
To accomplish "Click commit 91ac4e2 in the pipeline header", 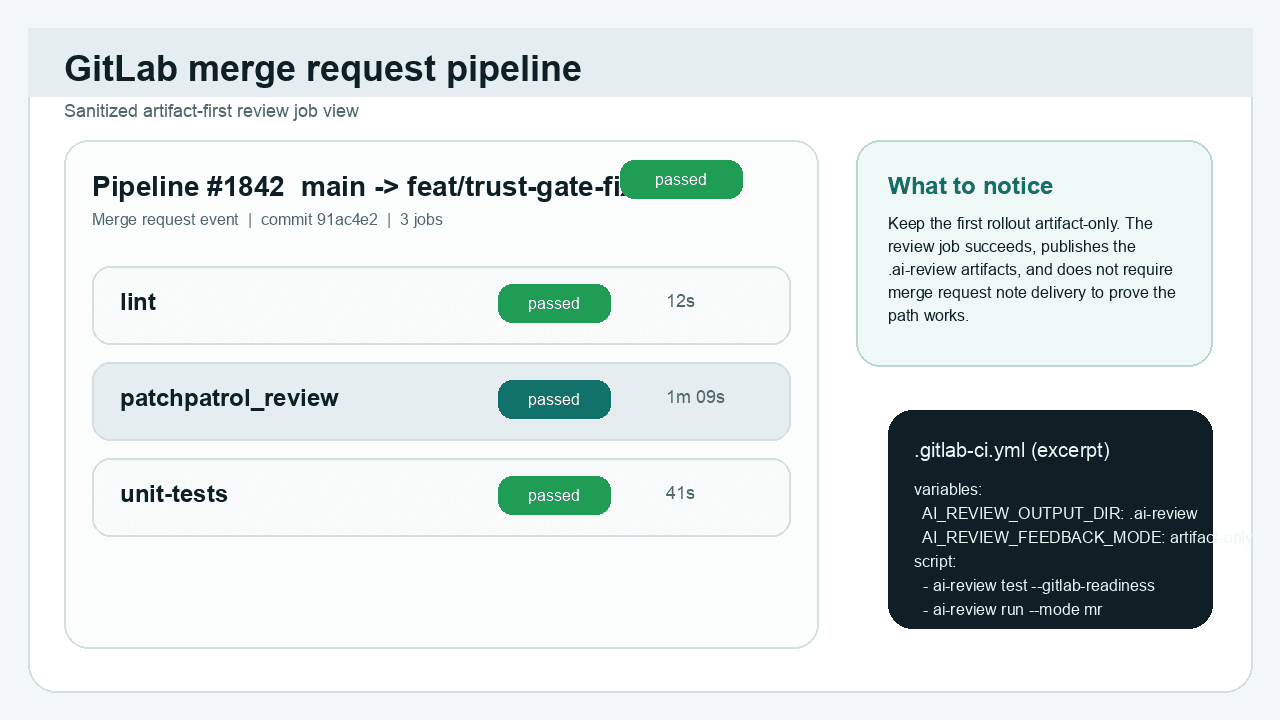I will point(319,219).
